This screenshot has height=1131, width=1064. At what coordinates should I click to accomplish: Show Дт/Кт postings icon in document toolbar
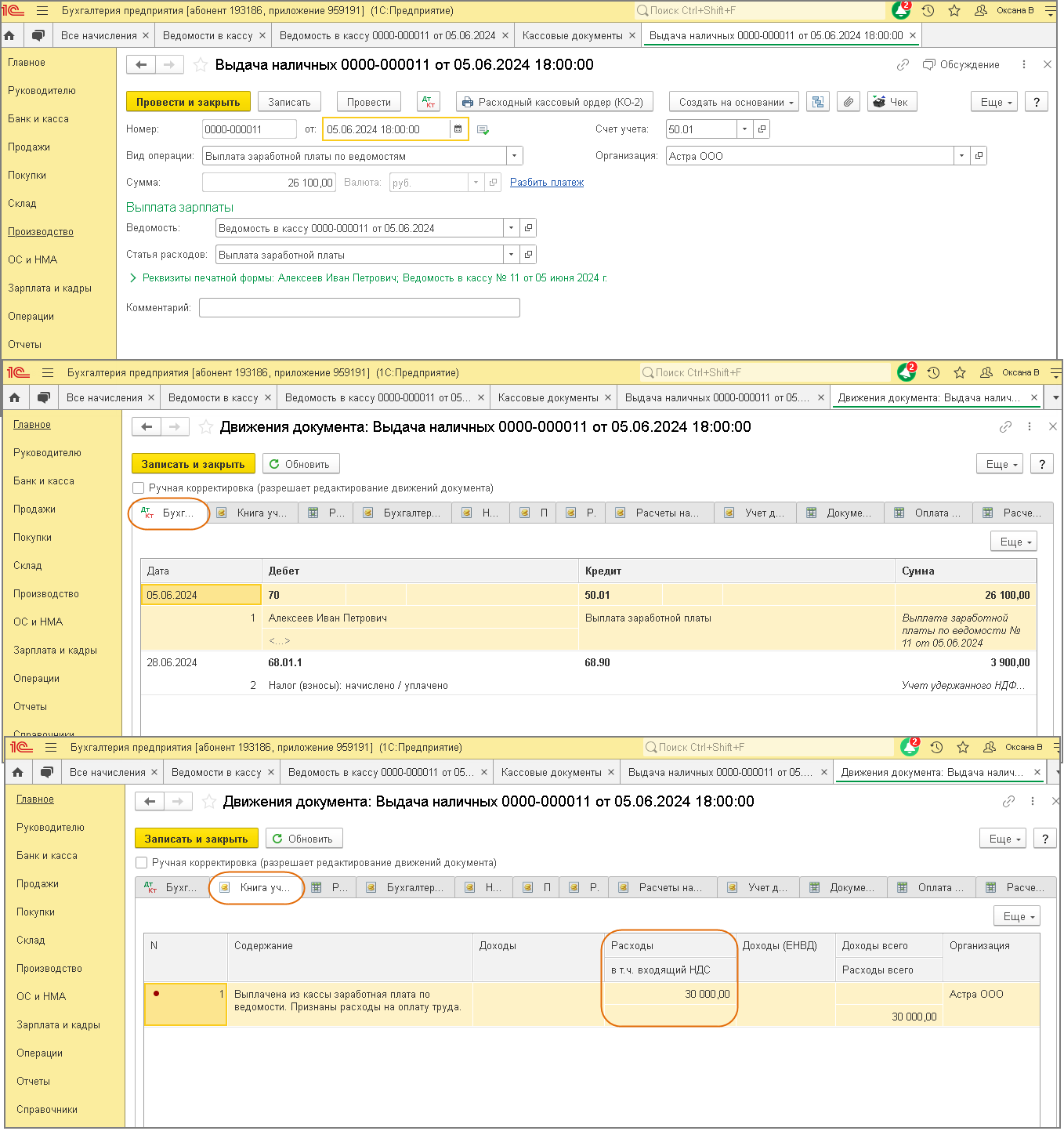[x=428, y=102]
